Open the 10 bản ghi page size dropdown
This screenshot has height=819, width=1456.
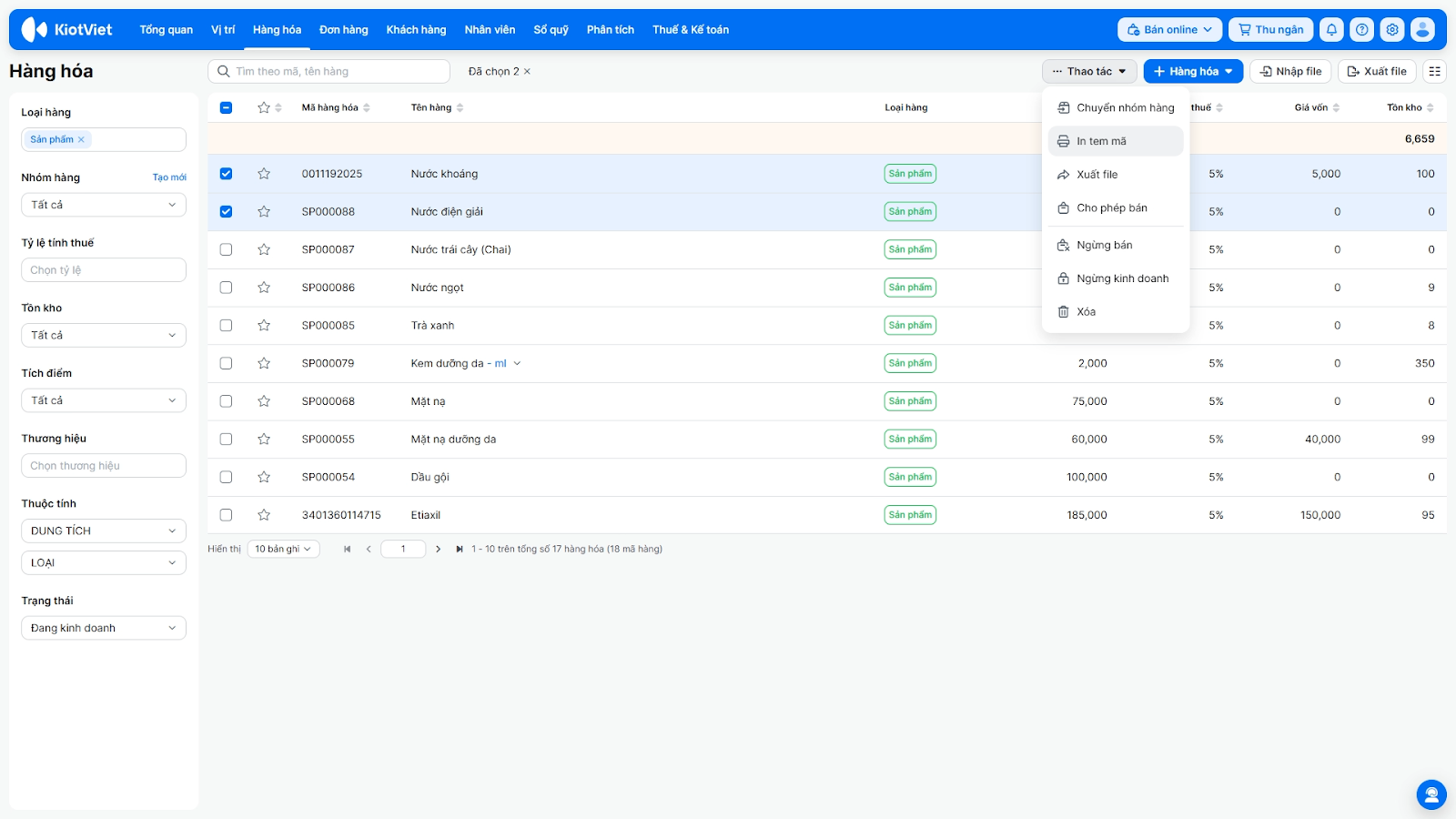click(283, 549)
